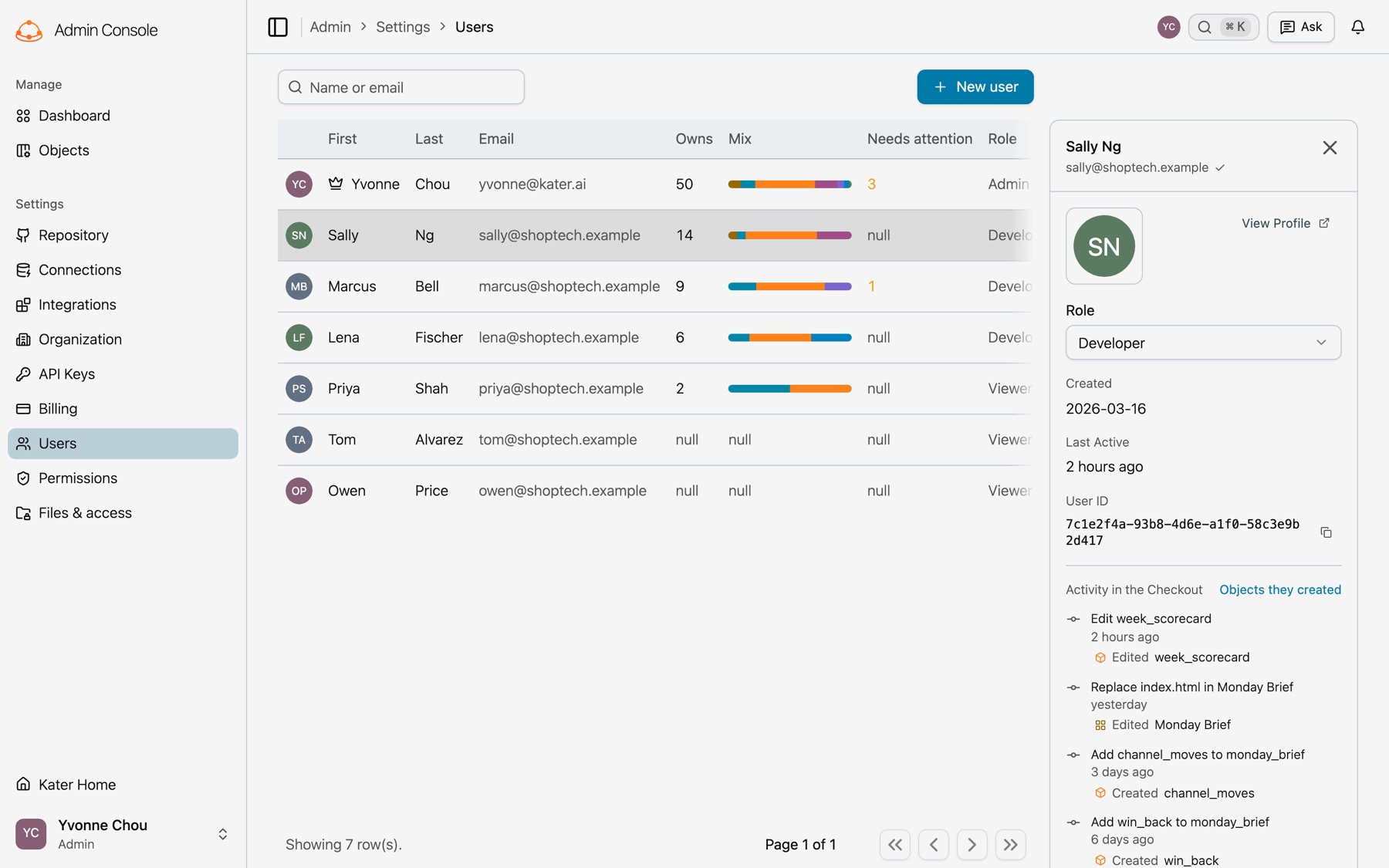Viewport: 1389px width, 868px height.
Task: Click Owen Price's OP avatar
Action: (x=299, y=491)
